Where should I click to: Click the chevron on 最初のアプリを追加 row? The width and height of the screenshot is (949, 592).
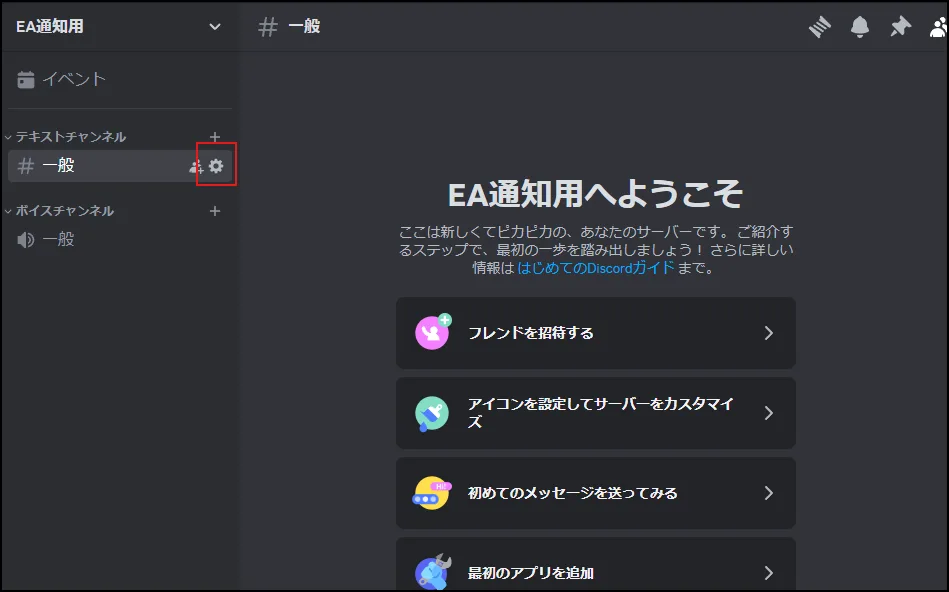(769, 573)
